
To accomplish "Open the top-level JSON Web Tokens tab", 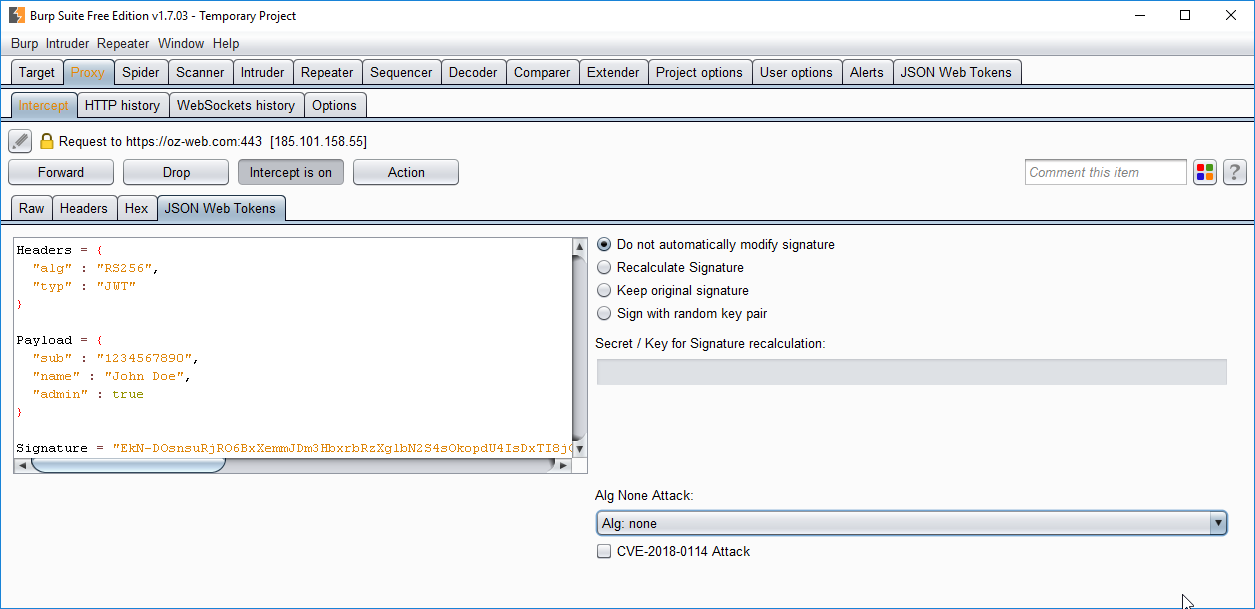I will [x=957, y=72].
